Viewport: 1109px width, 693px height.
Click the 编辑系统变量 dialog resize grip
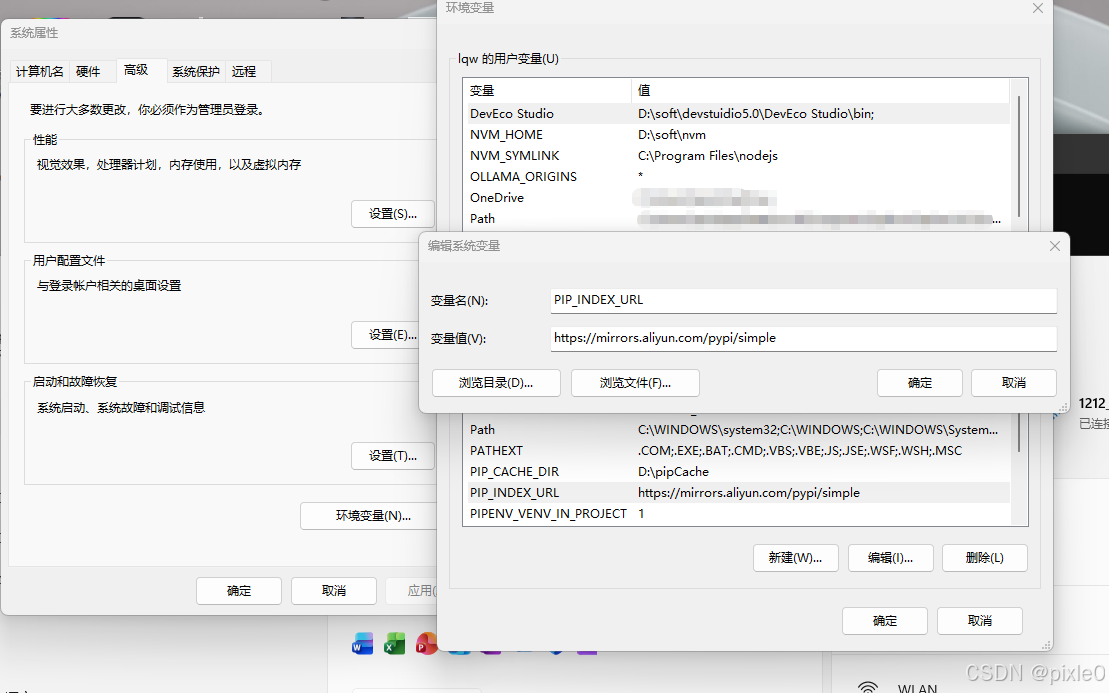(x=1063, y=407)
